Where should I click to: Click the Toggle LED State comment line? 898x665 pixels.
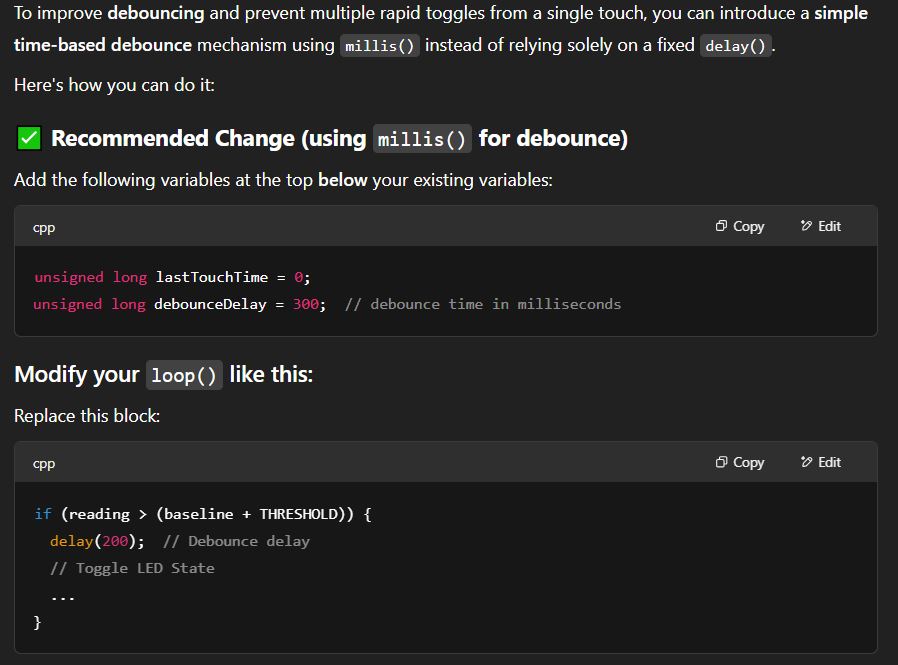(x=132, y=568)
